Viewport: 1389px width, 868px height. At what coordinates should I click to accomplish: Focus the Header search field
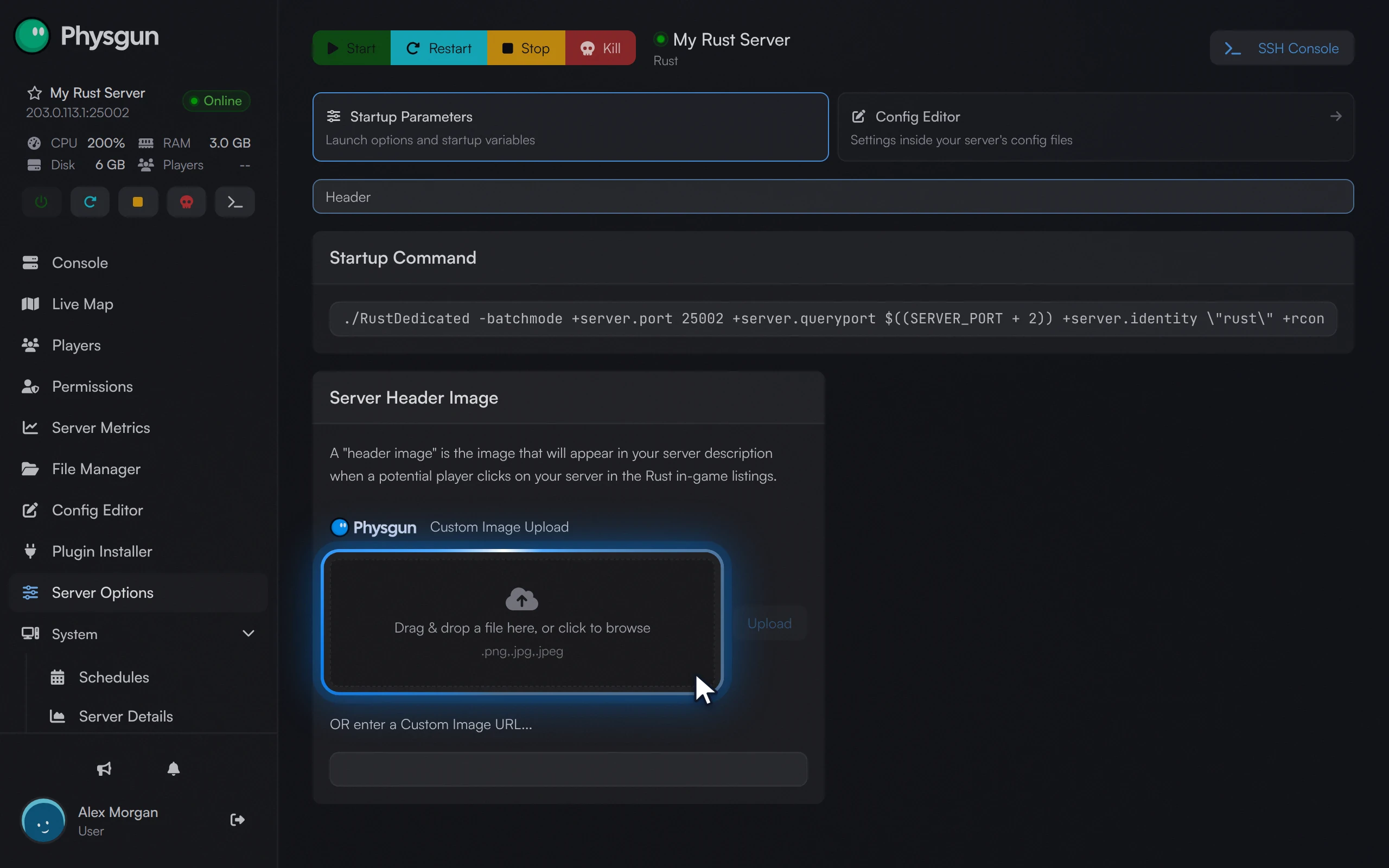(833, 196)
